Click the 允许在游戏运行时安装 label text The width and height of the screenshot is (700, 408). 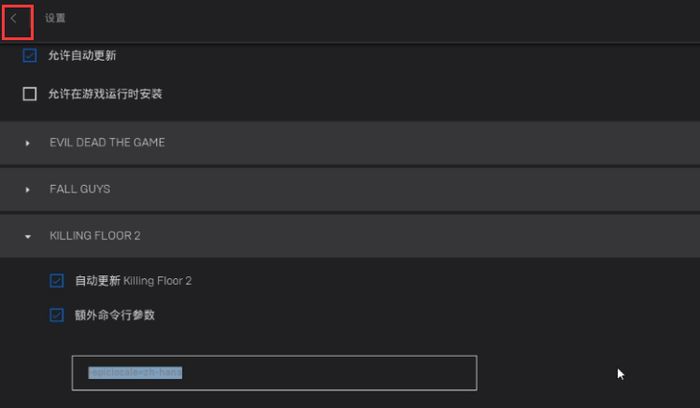coord(105,94)
